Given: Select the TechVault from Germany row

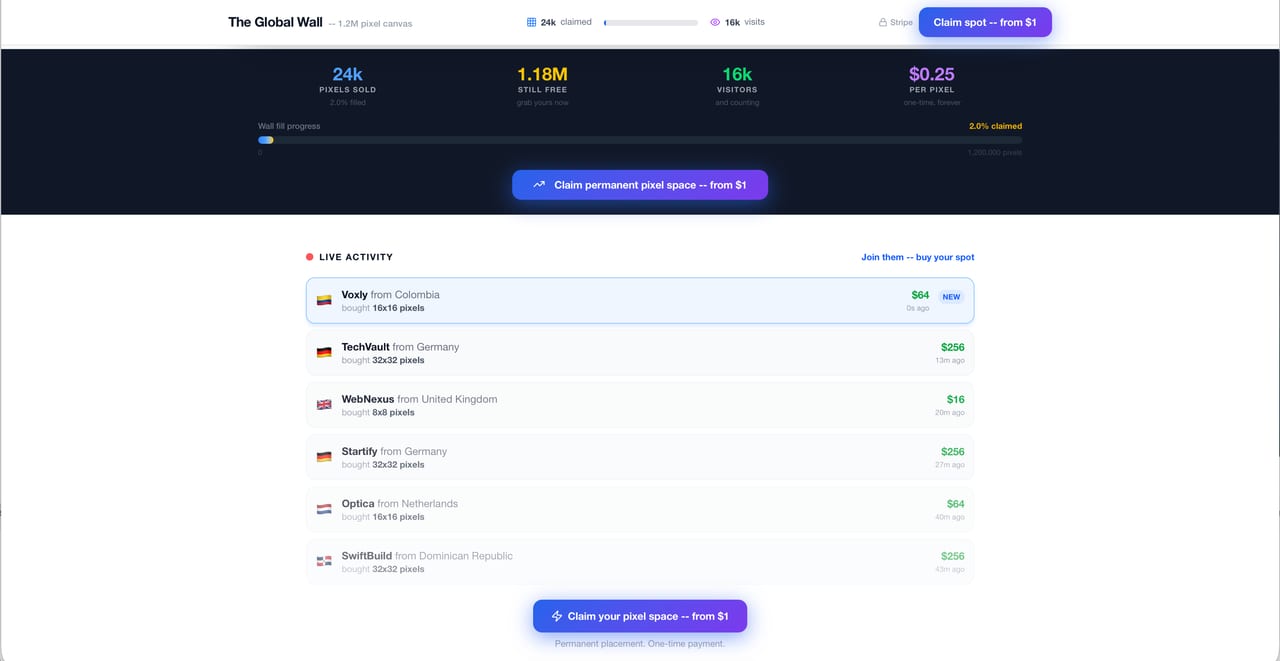Looking at the screenshot, I should point(640,352).
